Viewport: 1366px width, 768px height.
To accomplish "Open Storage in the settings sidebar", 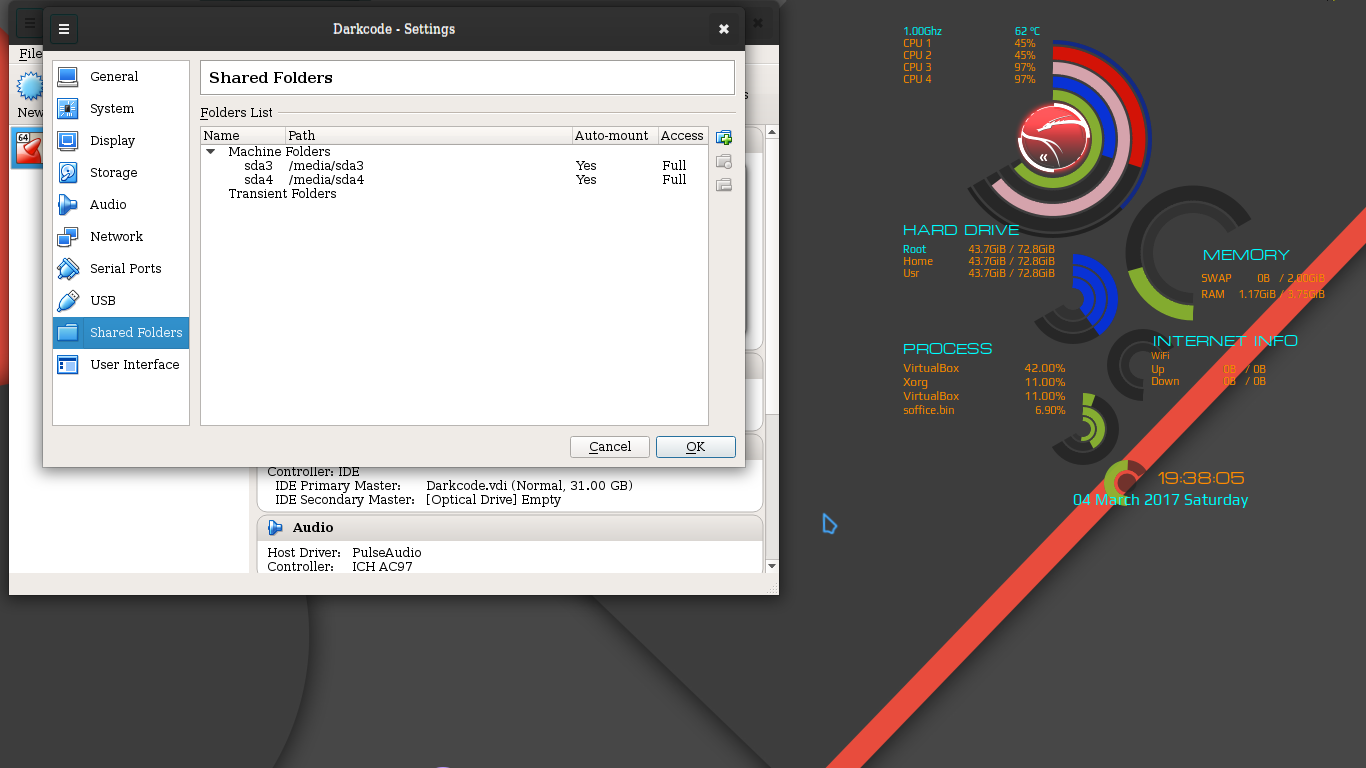I will 121,173.
